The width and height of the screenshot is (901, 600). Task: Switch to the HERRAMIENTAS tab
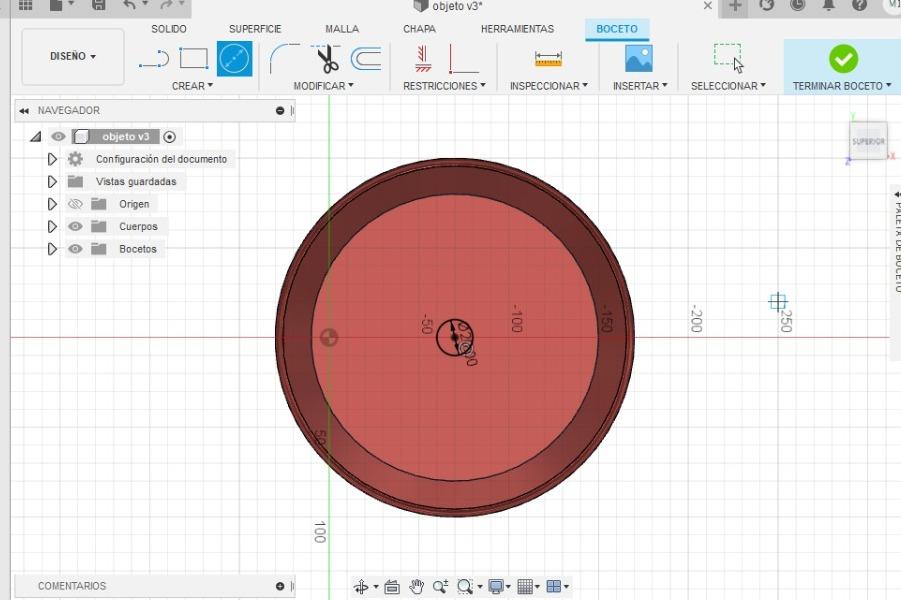click(517, 29)
